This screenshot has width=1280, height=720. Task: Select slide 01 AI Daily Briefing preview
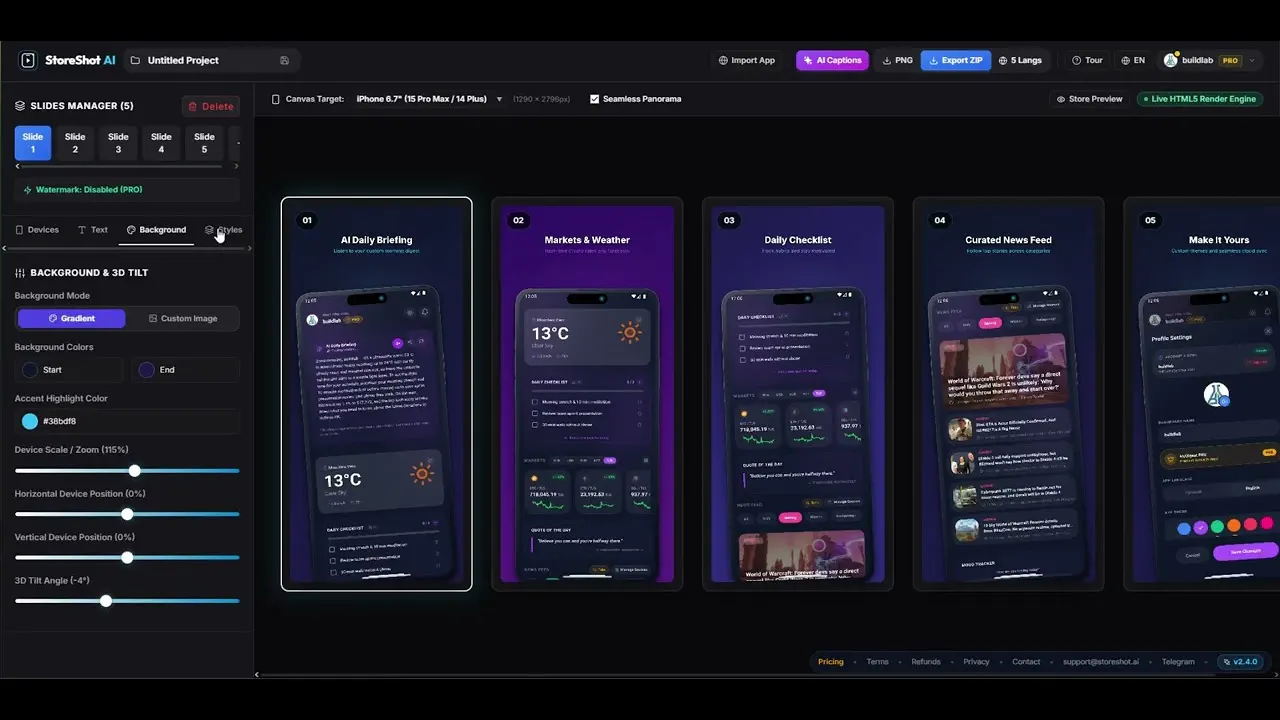pos(376,394)
